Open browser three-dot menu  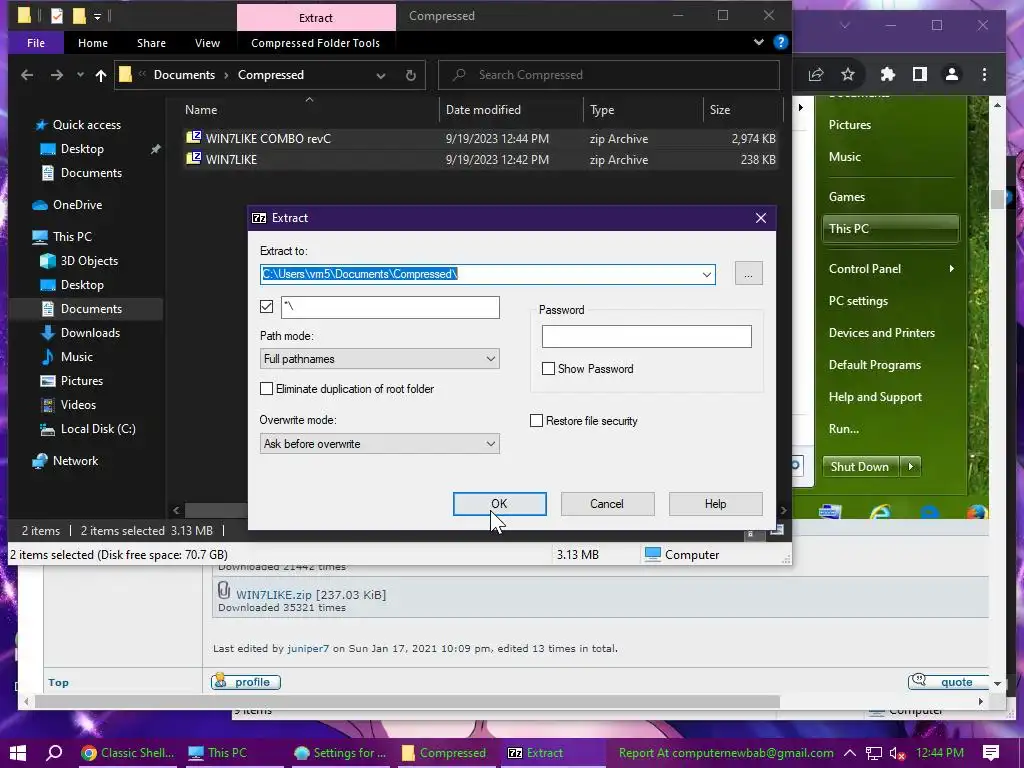985,74
